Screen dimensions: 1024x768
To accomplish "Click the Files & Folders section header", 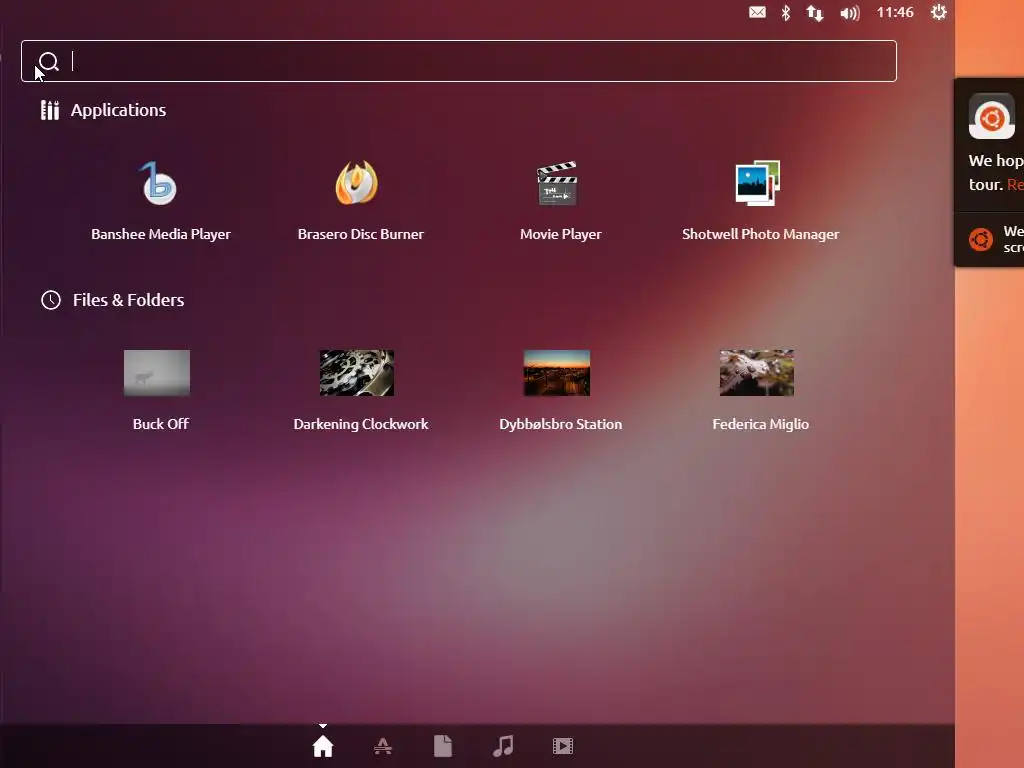I will click(x=128, y=300).
